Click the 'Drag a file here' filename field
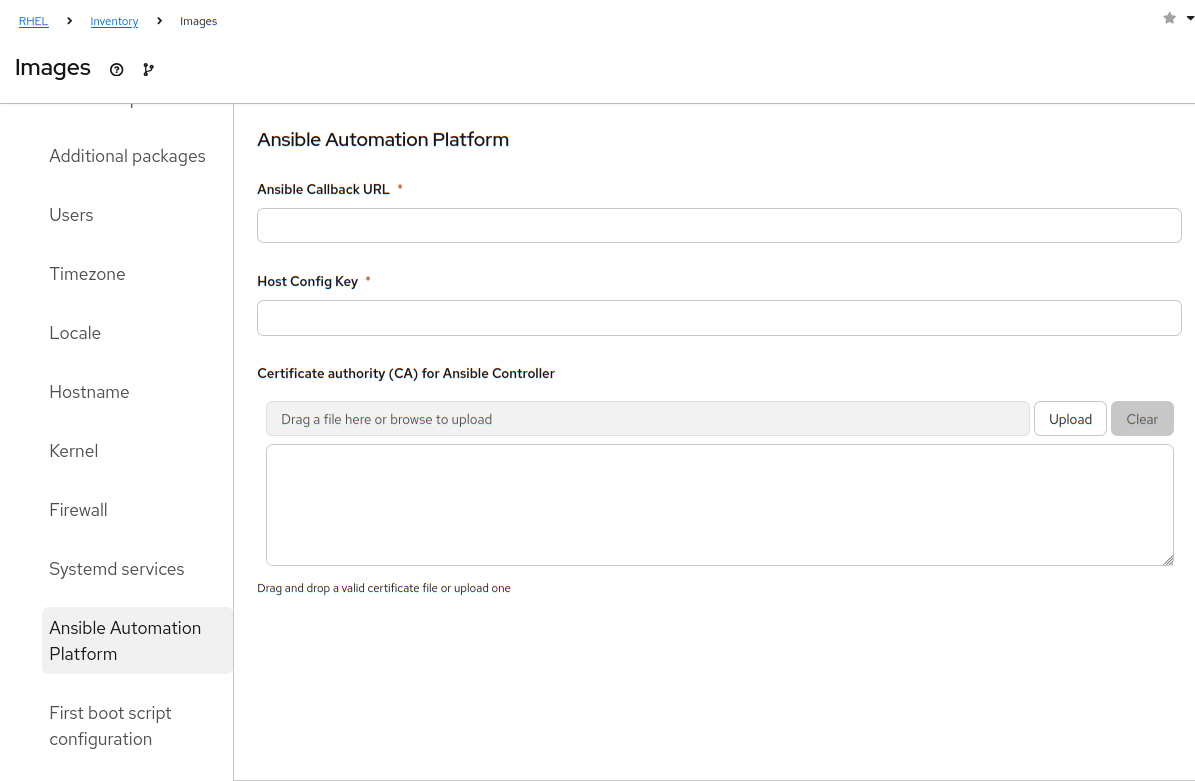The height and width of the screenshot is (781, 1195). pos(647,419)
